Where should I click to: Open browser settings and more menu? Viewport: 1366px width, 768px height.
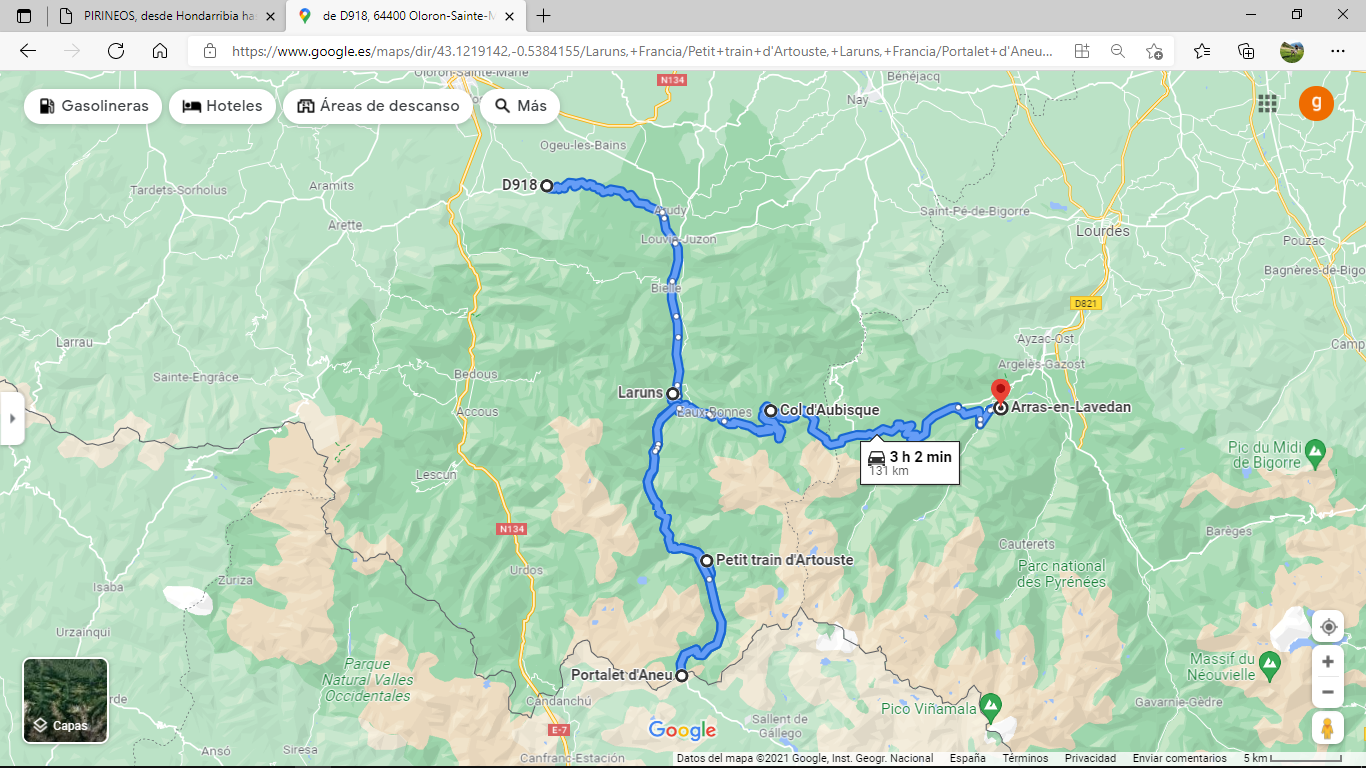click(x=1338, y=51)
